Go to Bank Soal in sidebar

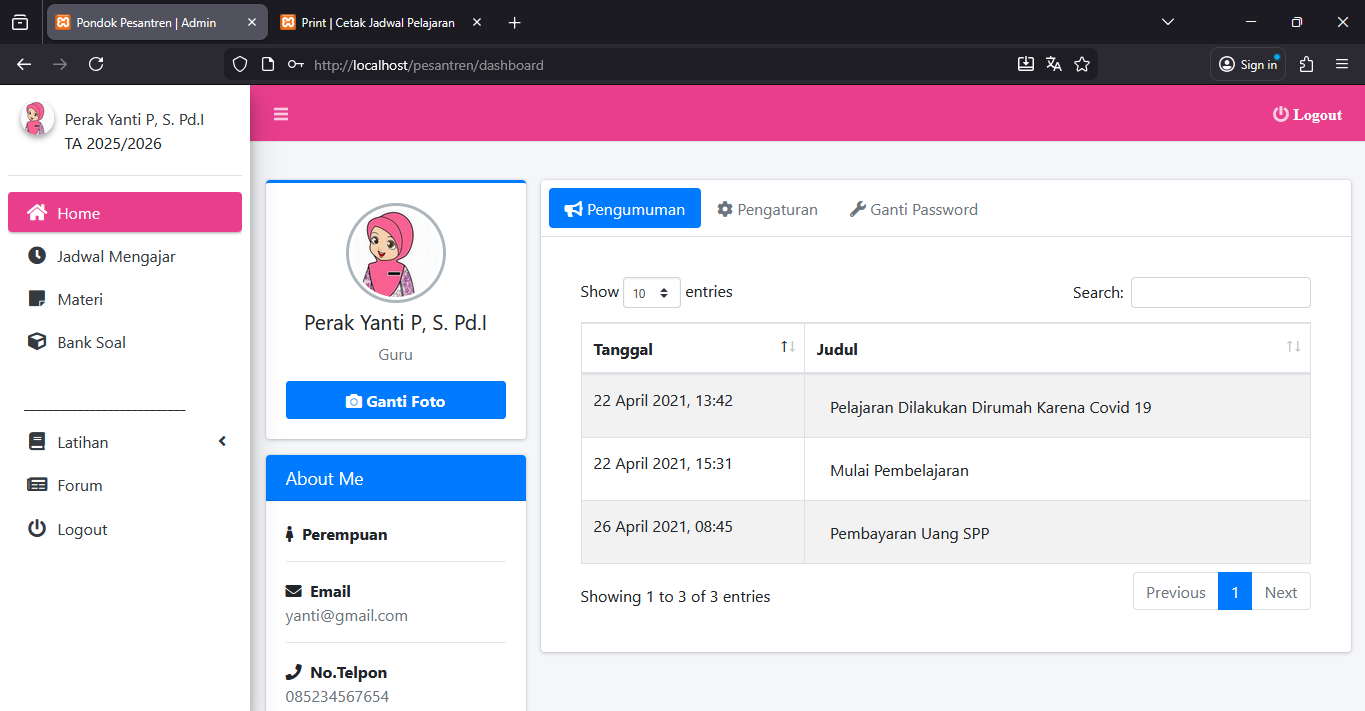[x=91, y=342]
